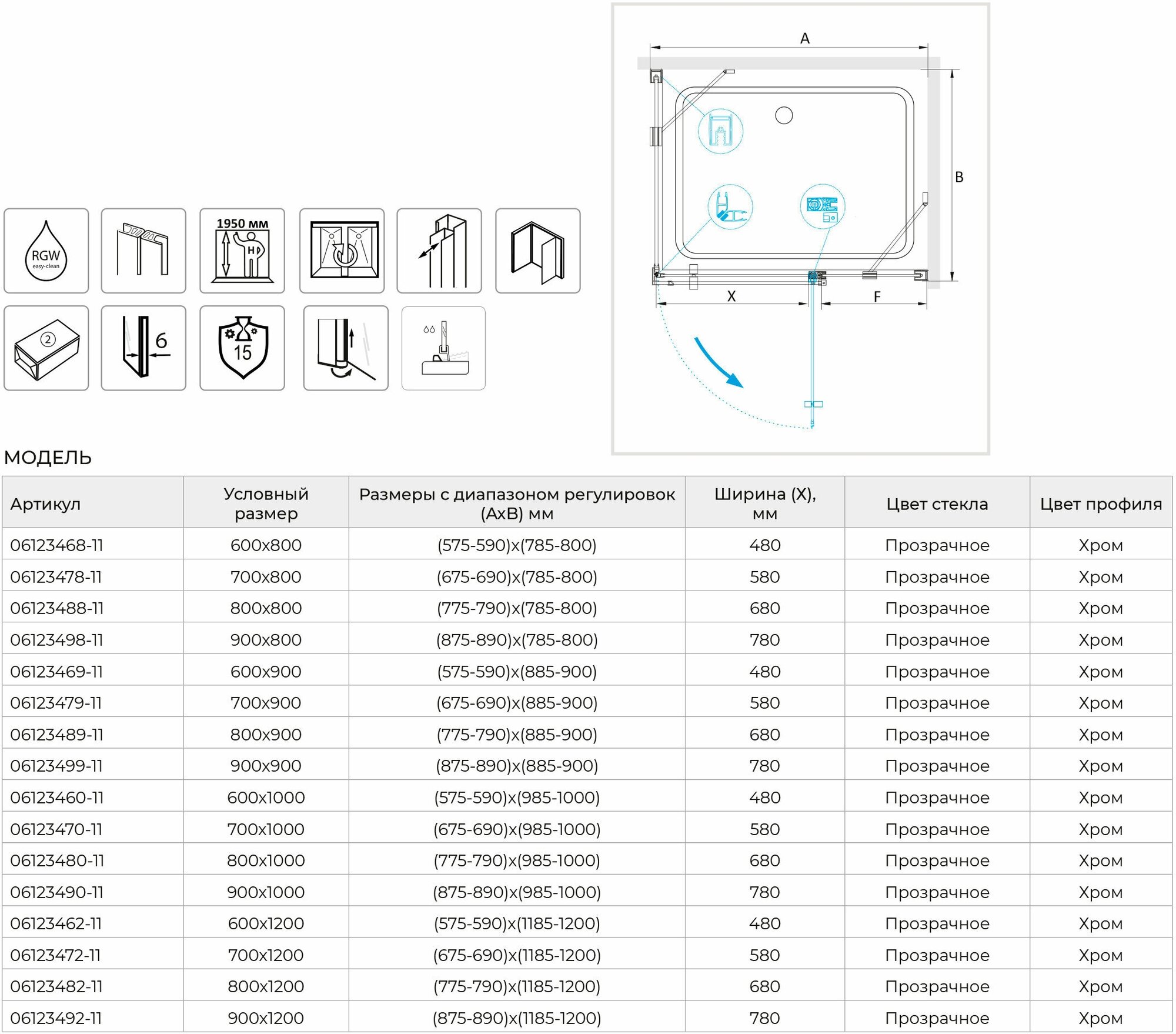Click the wall profile section icon
Image resolution: width=1176 pixels, height=1034 pixels.
143,251
